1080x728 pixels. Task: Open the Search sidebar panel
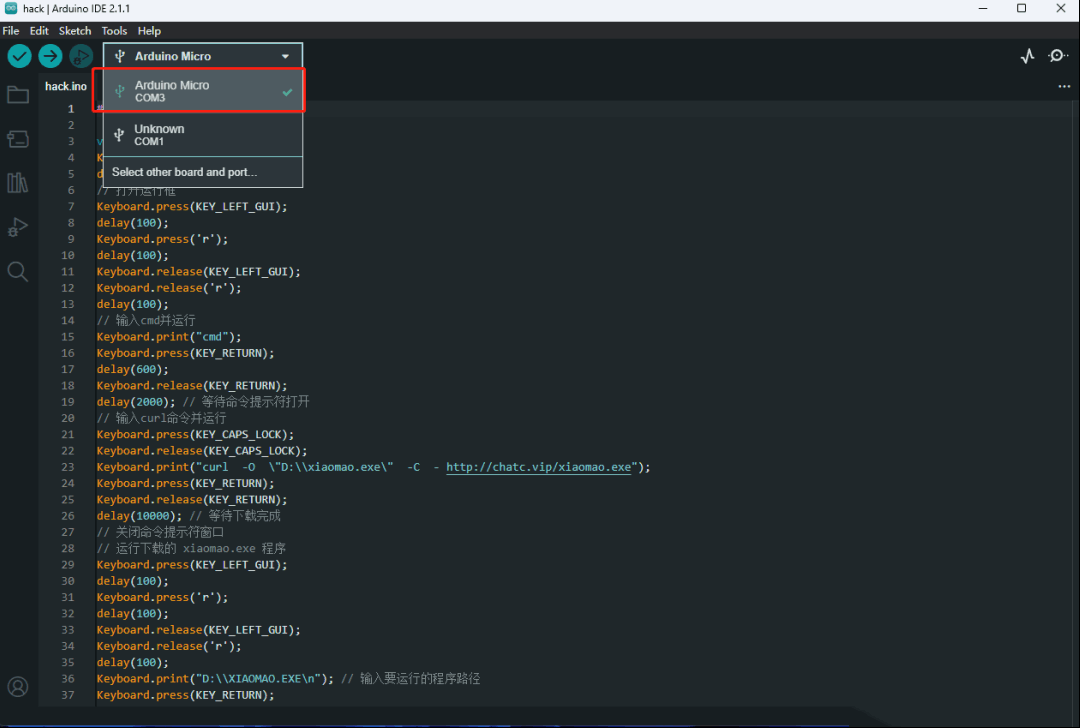(18, 271)
